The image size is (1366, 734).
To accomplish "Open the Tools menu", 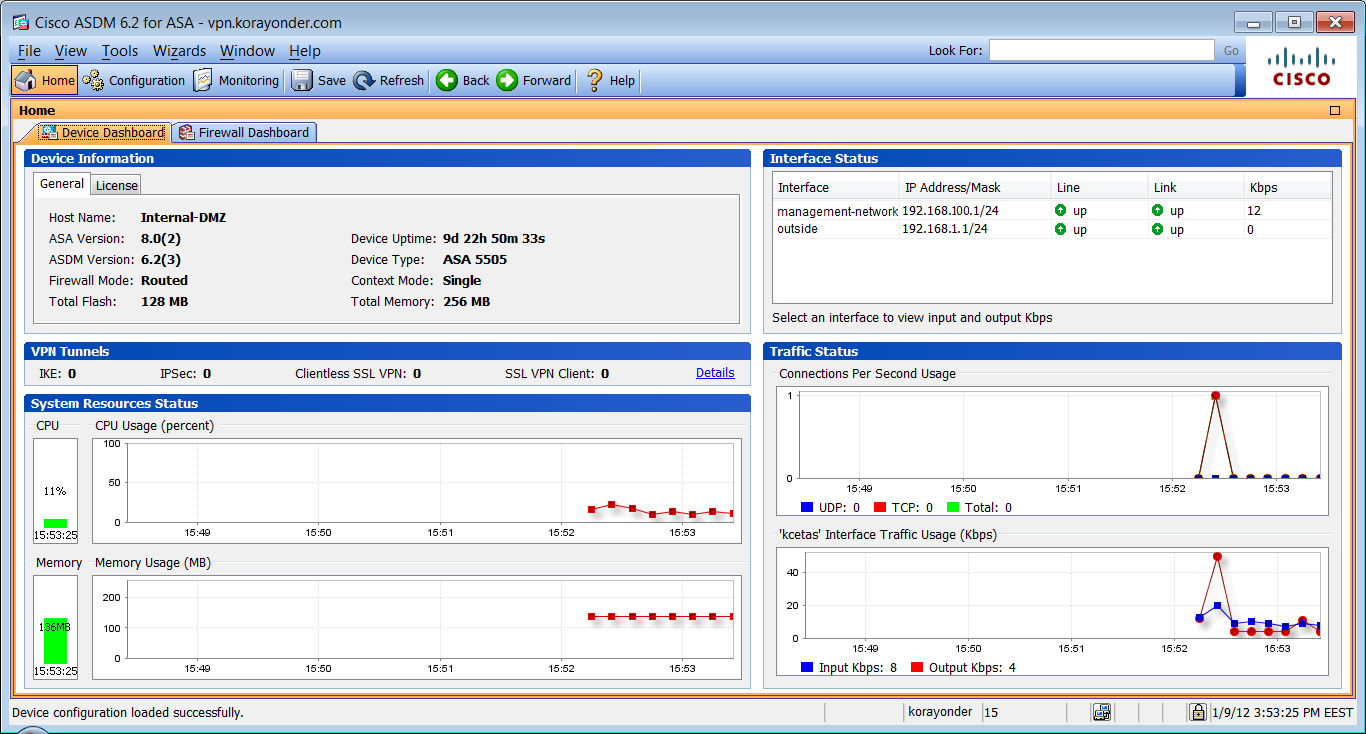I will (x=120, y=51).
